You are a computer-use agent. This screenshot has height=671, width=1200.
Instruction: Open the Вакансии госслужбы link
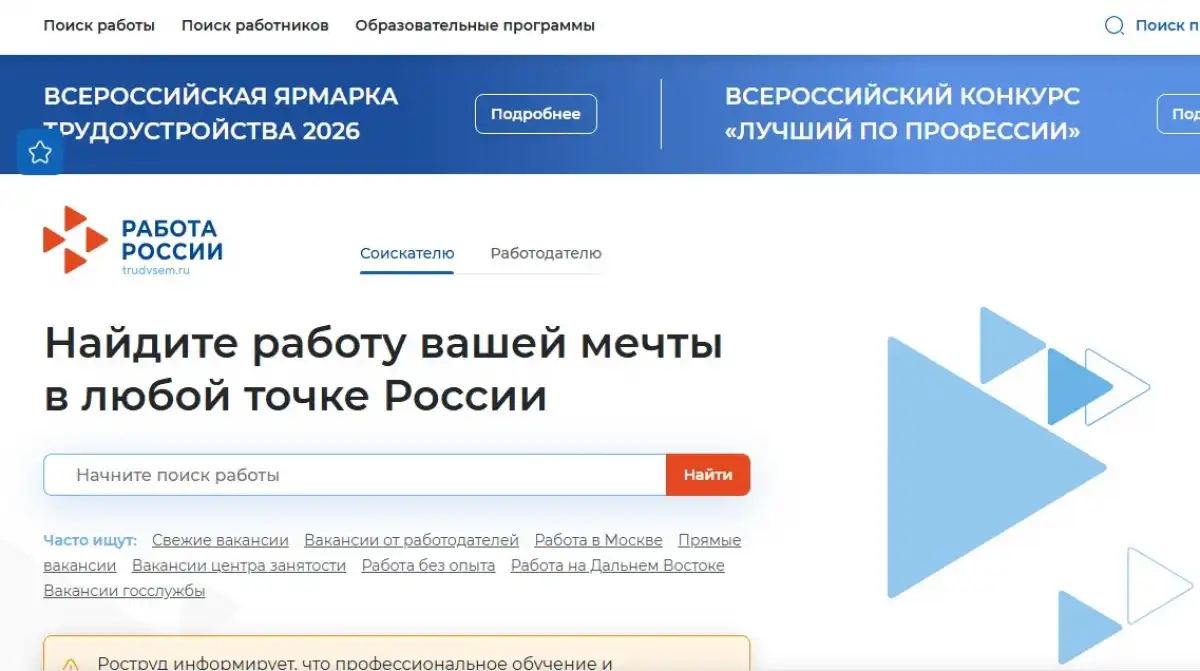(x=124, y=591)
